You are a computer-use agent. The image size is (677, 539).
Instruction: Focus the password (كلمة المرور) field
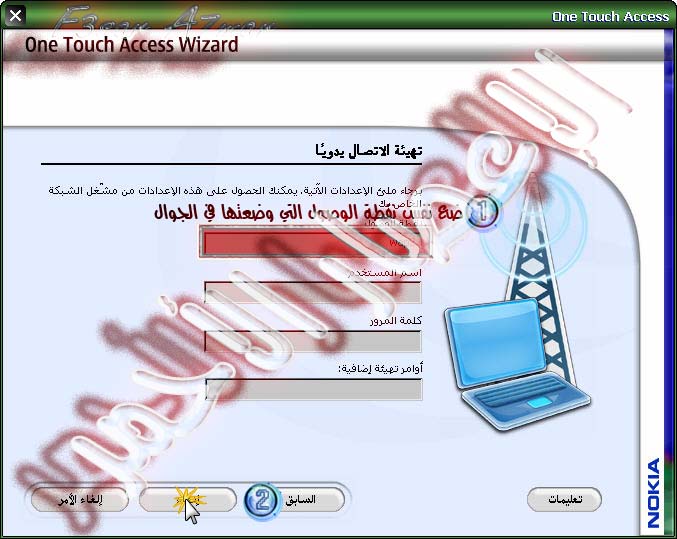coord(313,341)
